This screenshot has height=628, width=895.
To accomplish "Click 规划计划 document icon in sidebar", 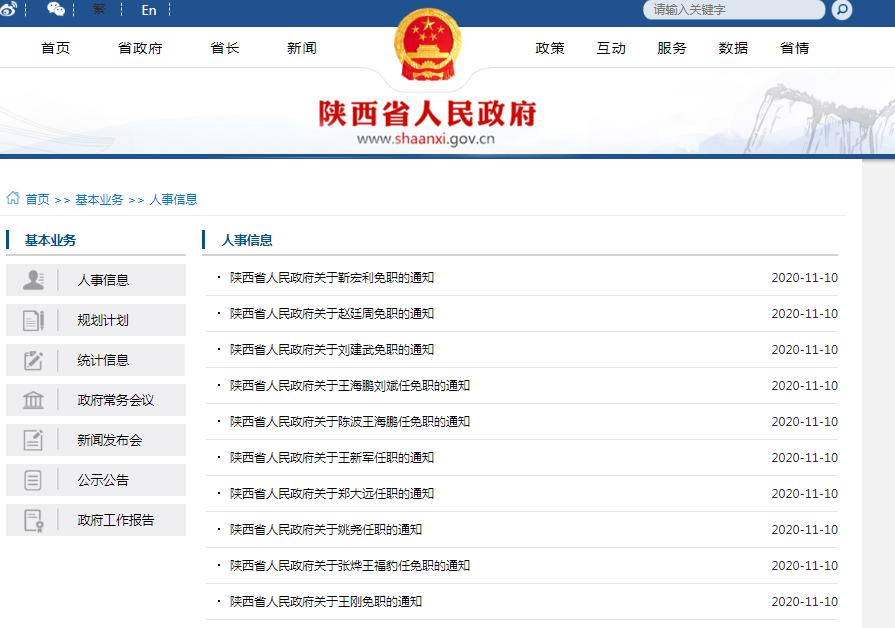I will pyautogui.click(x=33, y=320).
